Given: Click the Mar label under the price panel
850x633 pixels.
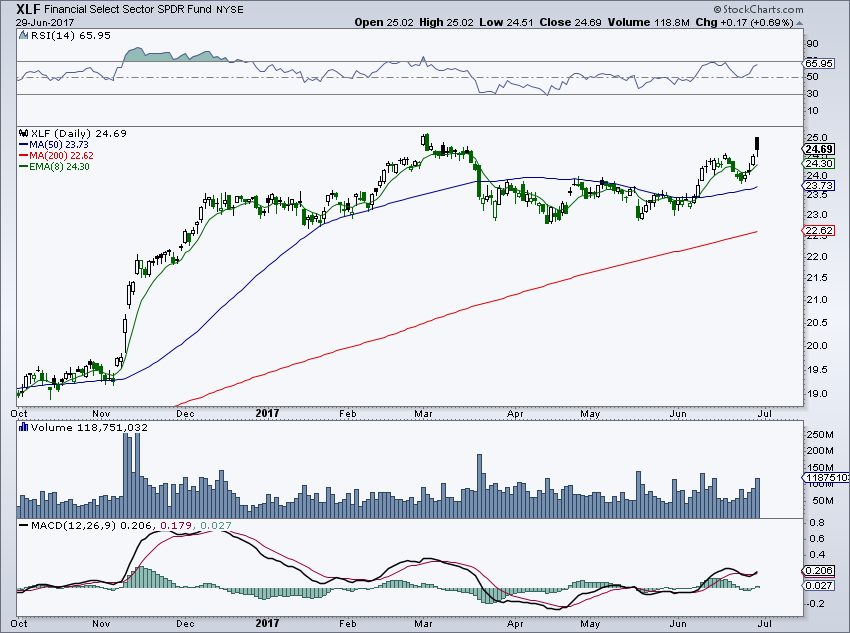Looking at the screenshot, I should (x=423, y=414).
